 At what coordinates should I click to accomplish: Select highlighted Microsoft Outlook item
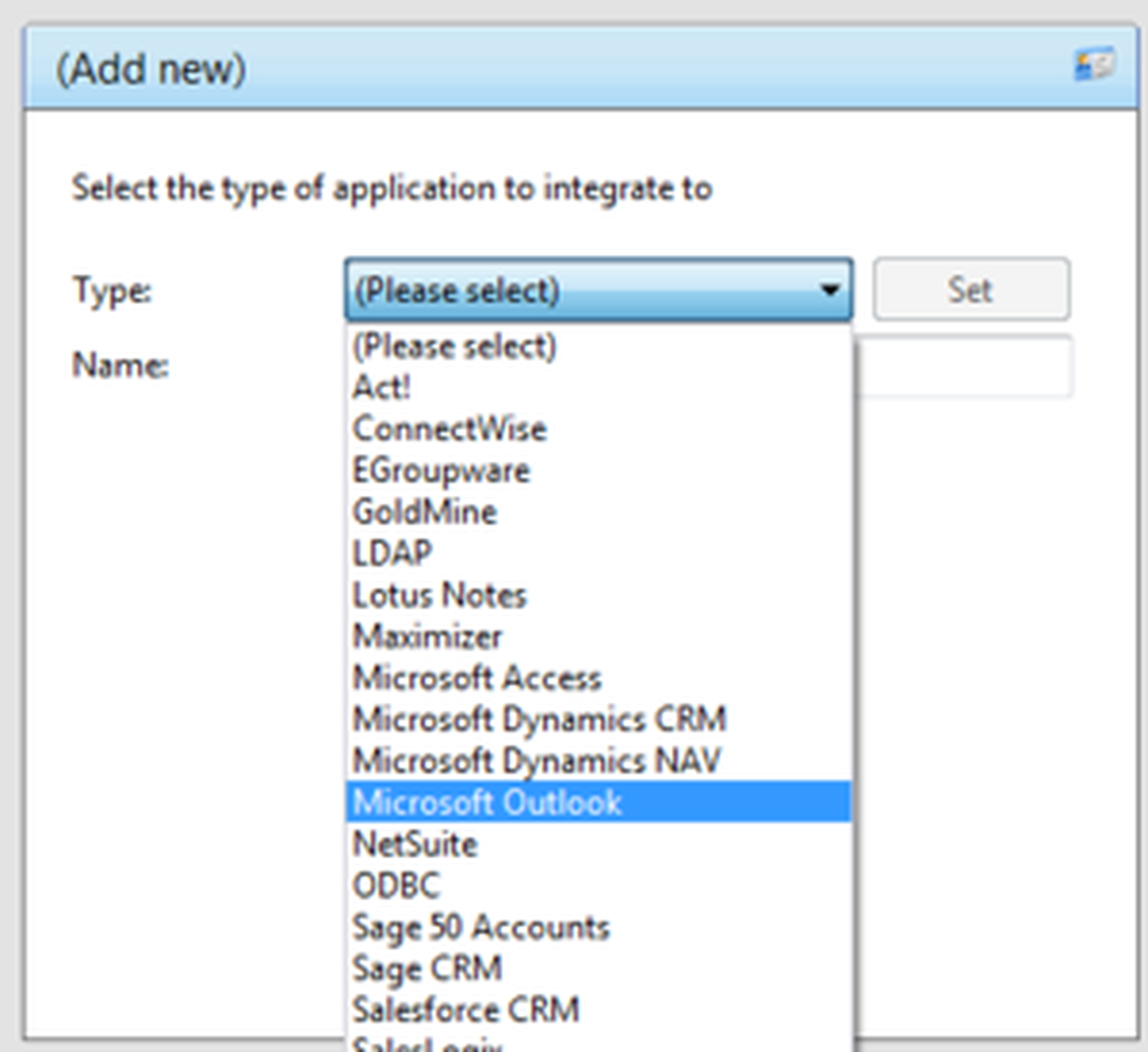[x=487, y=802]
